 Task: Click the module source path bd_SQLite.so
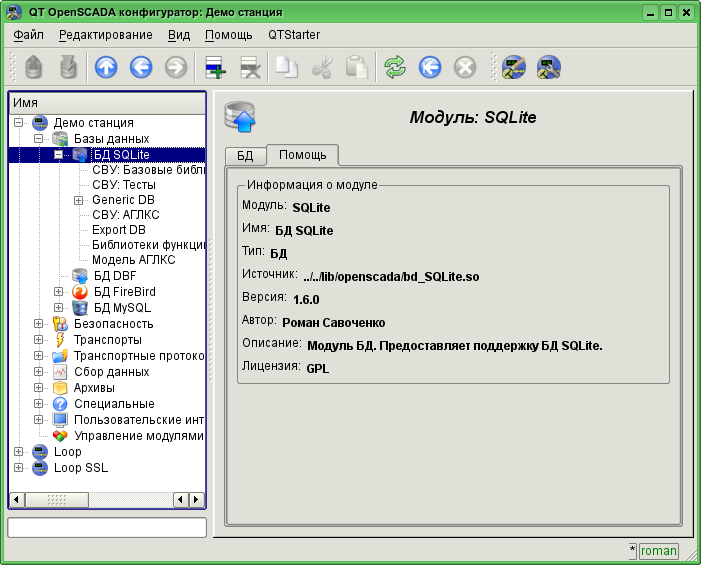[391, 277]
